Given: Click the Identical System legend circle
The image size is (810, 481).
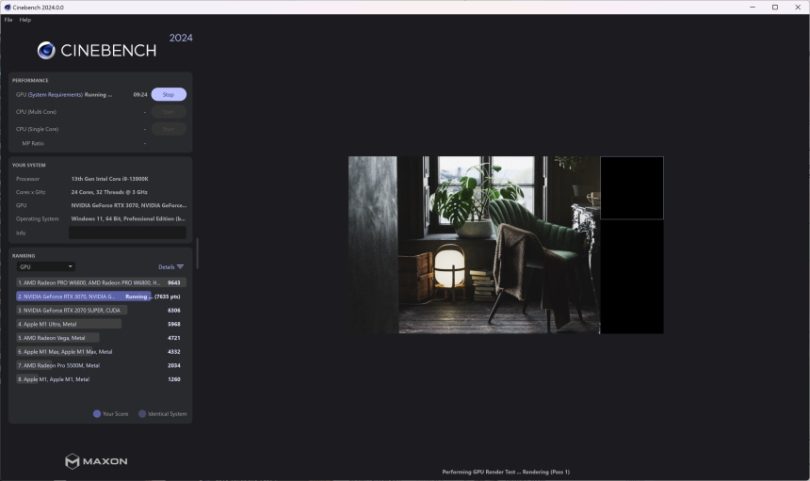Looking at the screenshot, I should (142, 413).
